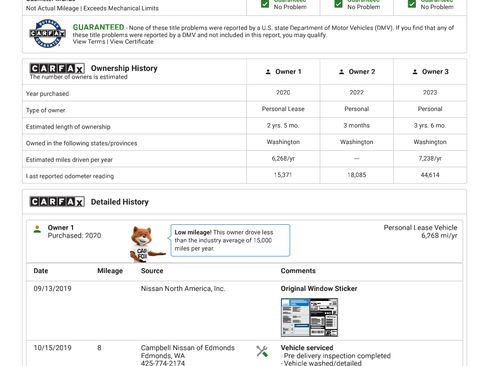Click the 3 yrs. 6 mo. ownership cell
The width and height of the screenshot is (488, 366).
point(430,126)
